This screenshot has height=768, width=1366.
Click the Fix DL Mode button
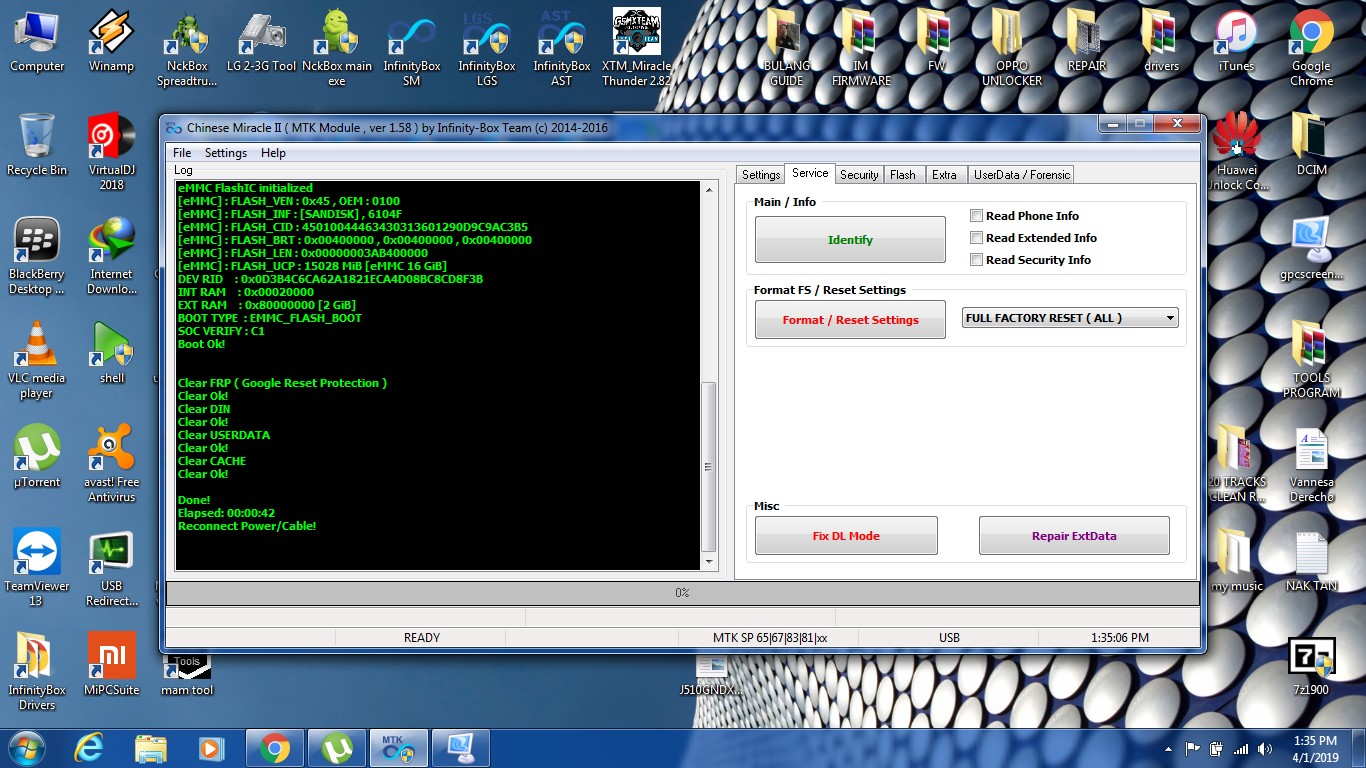point(846,536)
